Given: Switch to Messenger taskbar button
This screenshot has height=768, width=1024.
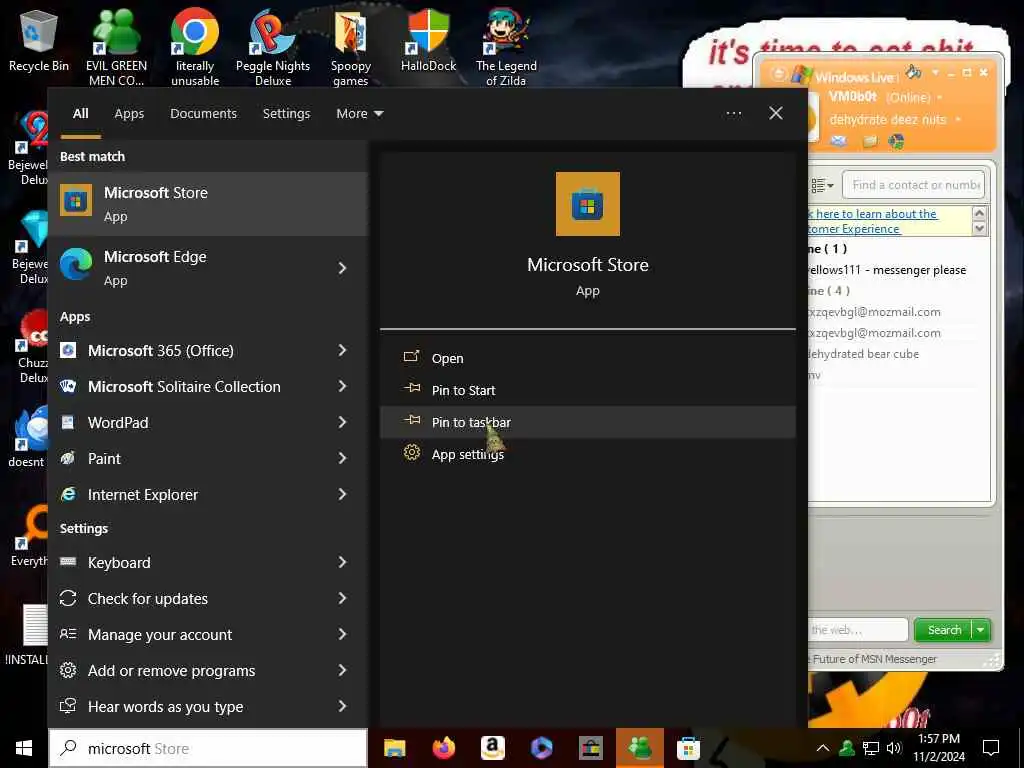Looking at the screenshot, I should [639, 748].
